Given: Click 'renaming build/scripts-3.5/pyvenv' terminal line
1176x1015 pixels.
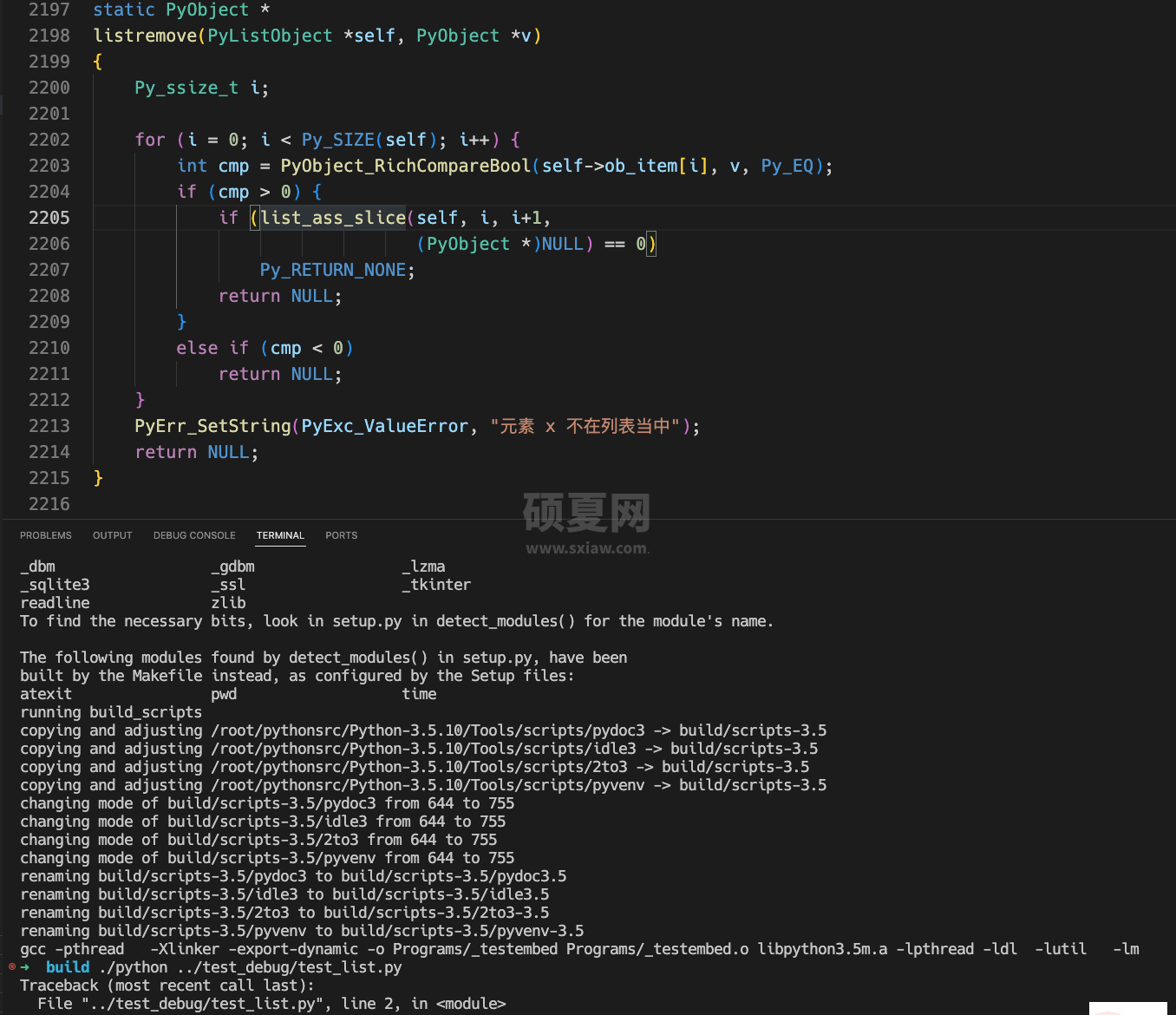Looking at the screenshot, I should [302, 931].
